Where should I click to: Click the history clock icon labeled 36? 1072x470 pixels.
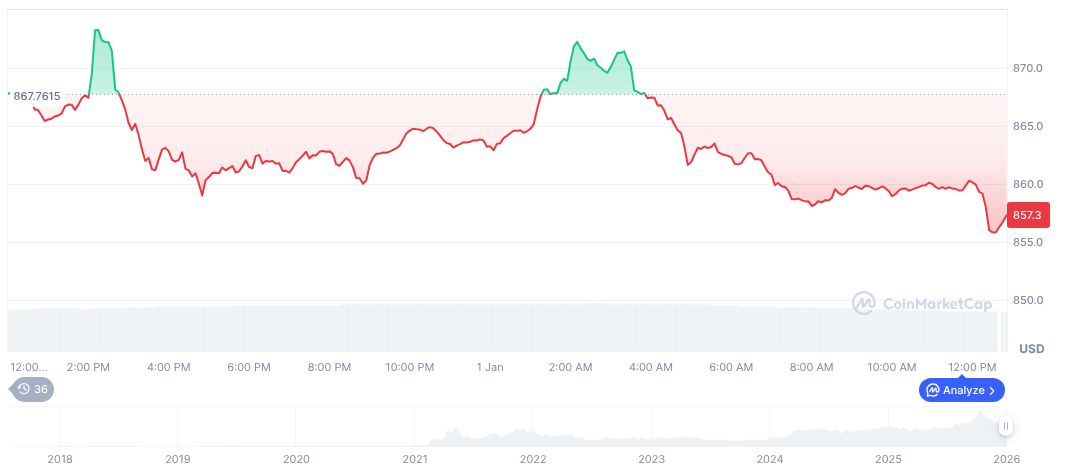click(24, 390)
